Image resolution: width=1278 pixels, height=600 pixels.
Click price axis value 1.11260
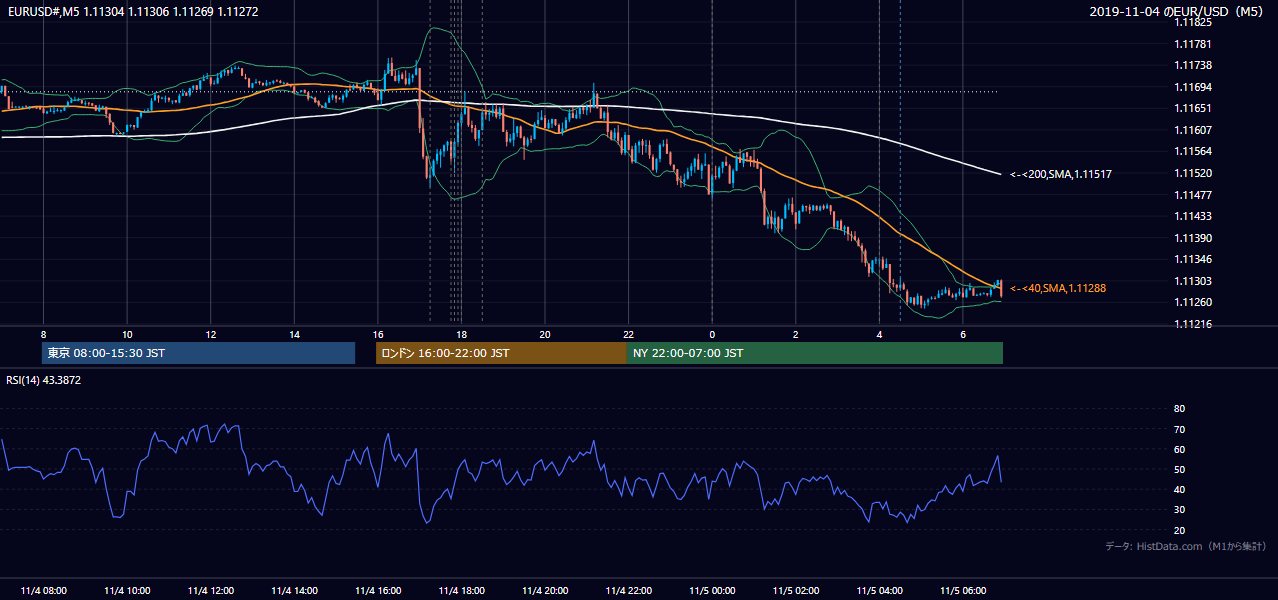click(x=1194, y=302)
